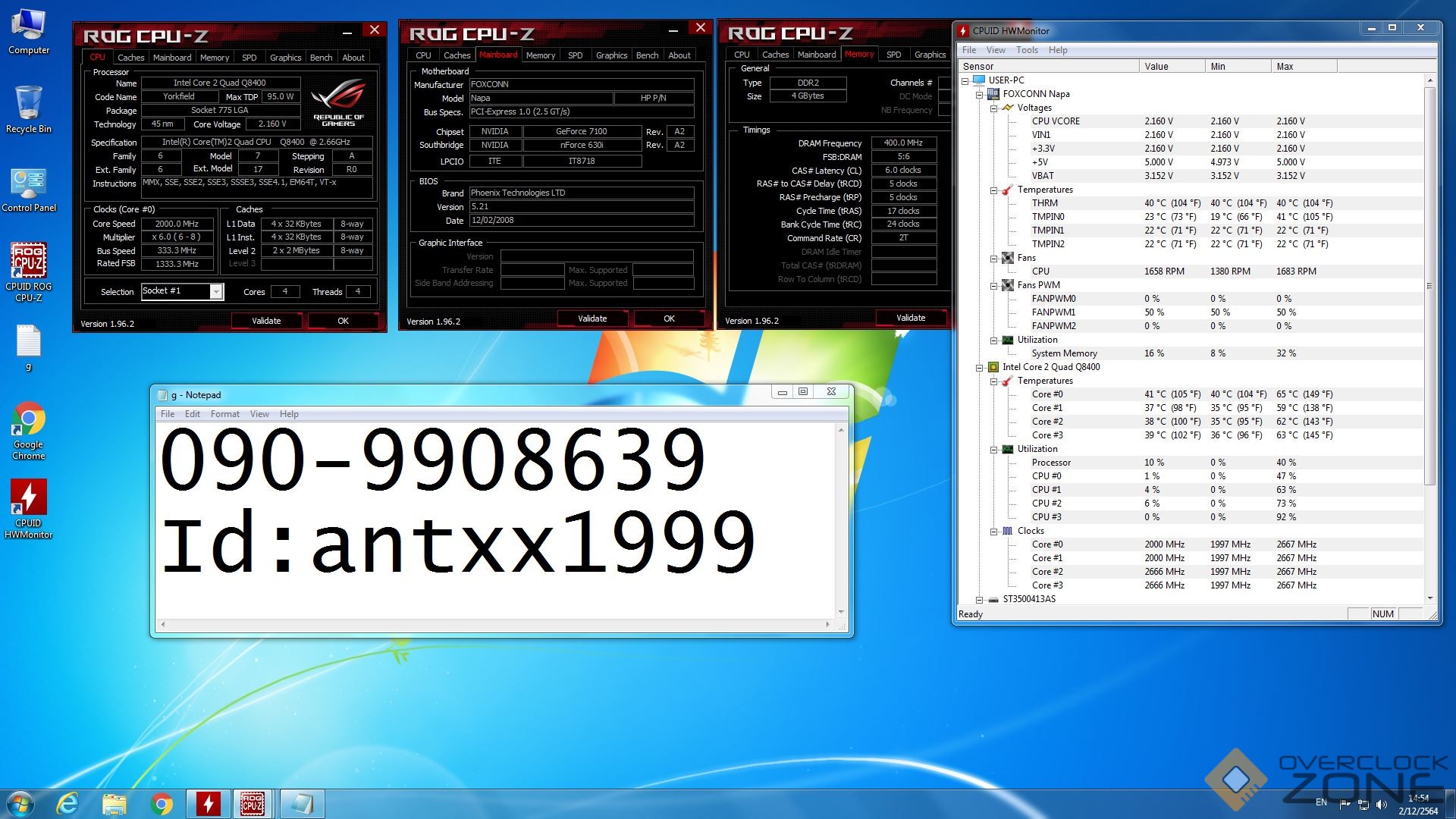Collapse the USER-PC tree node

pos(965,80)
